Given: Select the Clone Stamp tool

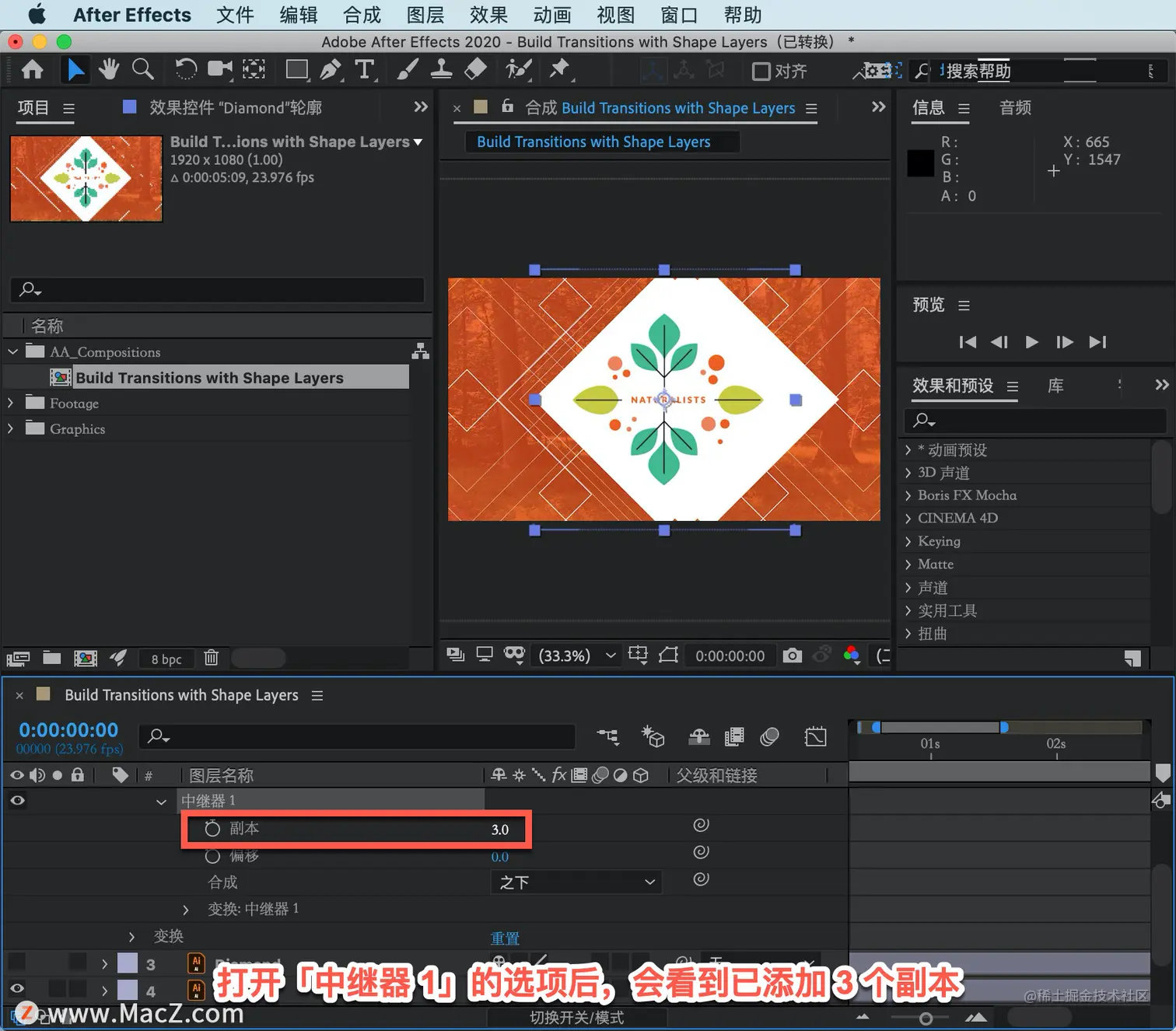Looking at the screenshot, I should coord(441,70).
